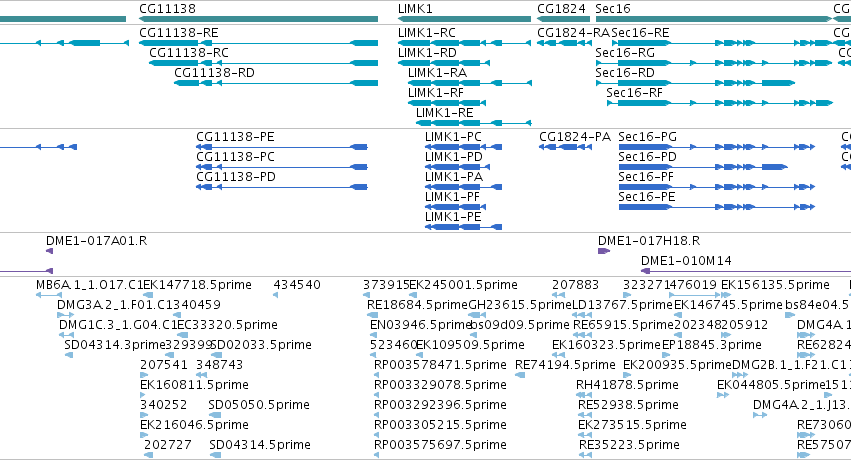The image size is (851, 460).
Task: Select the Sec16-RG transcript label
Action: coord(625,53)
